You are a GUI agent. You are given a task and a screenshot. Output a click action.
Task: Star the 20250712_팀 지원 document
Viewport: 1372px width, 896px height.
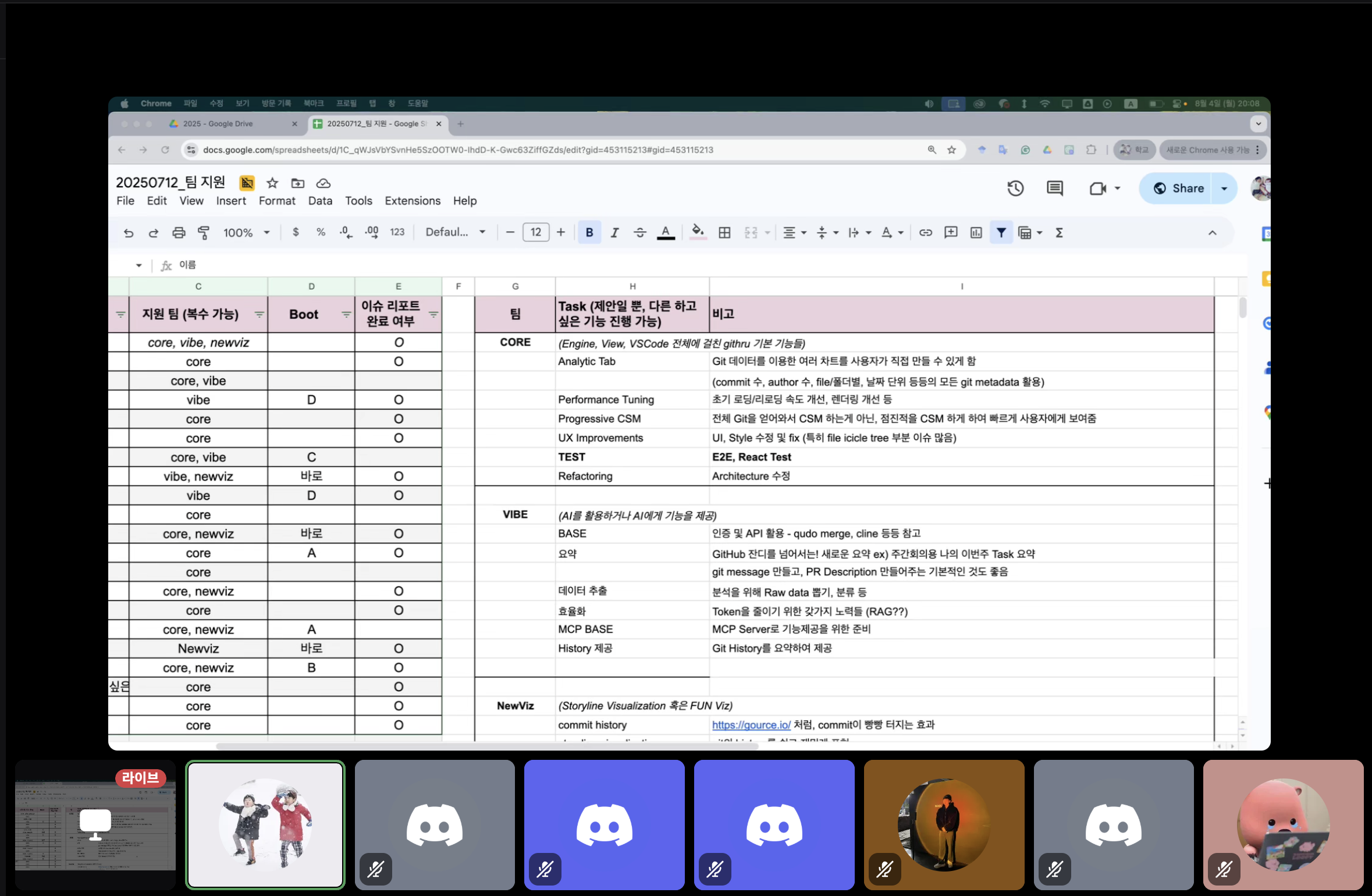coord(272,183)
